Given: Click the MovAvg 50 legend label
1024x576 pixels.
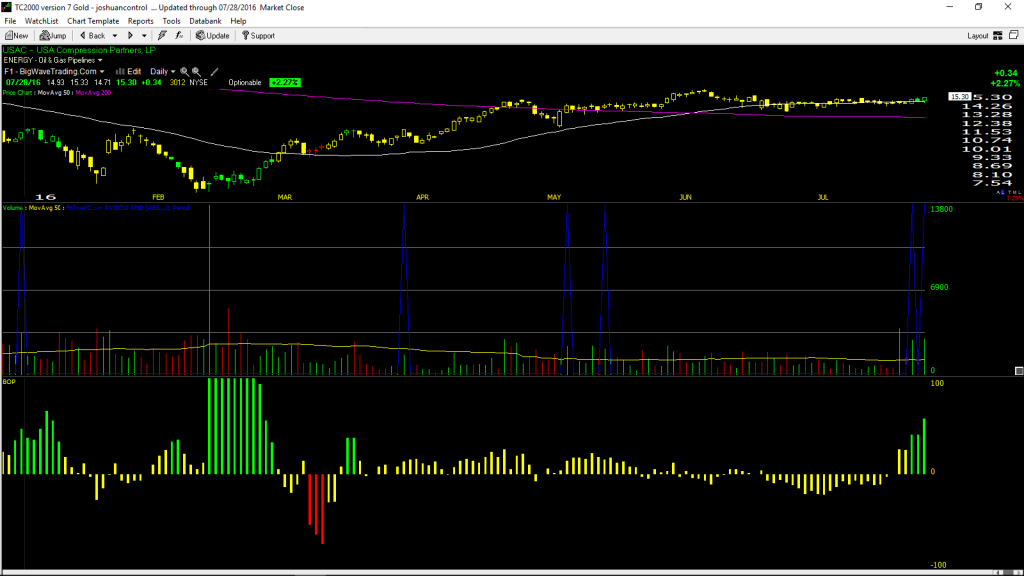Looking at the screenshot, I should point(55,93).
